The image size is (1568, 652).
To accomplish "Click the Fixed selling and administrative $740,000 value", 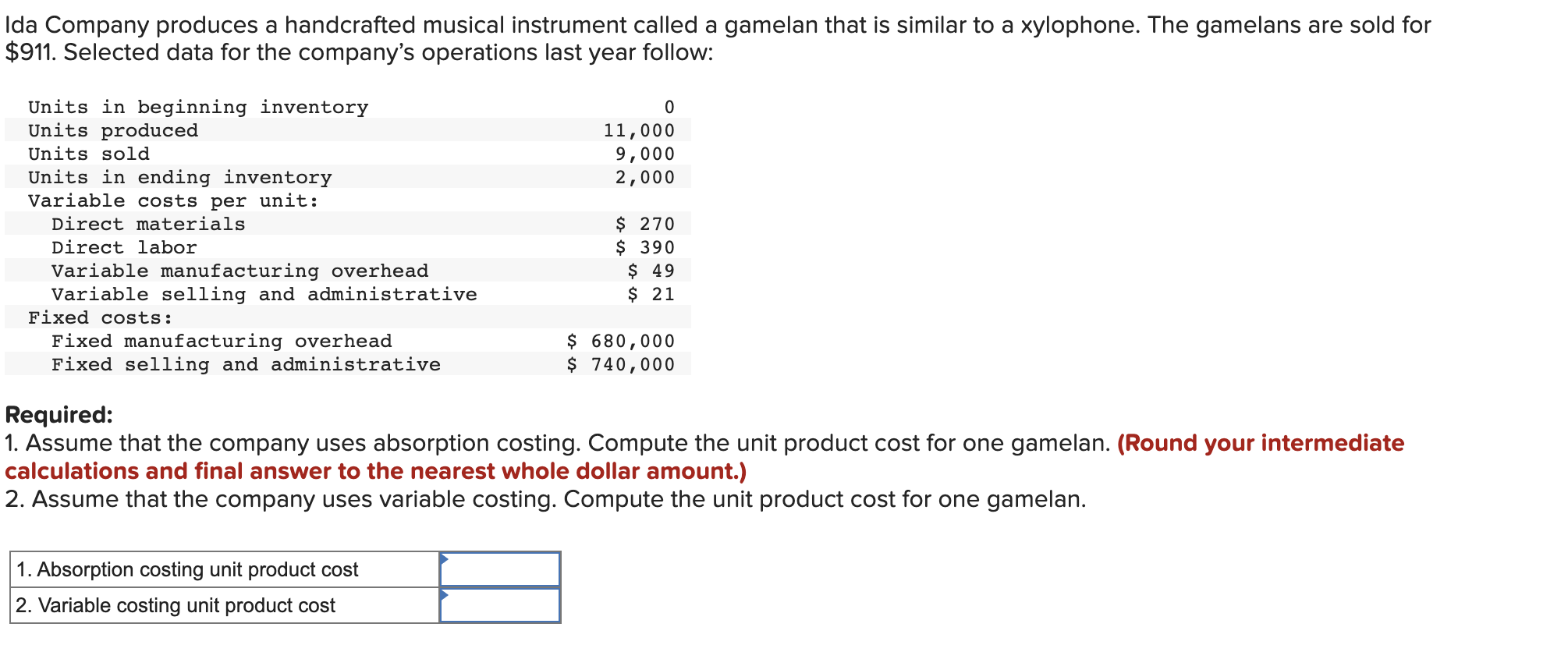I will [621, 364].
